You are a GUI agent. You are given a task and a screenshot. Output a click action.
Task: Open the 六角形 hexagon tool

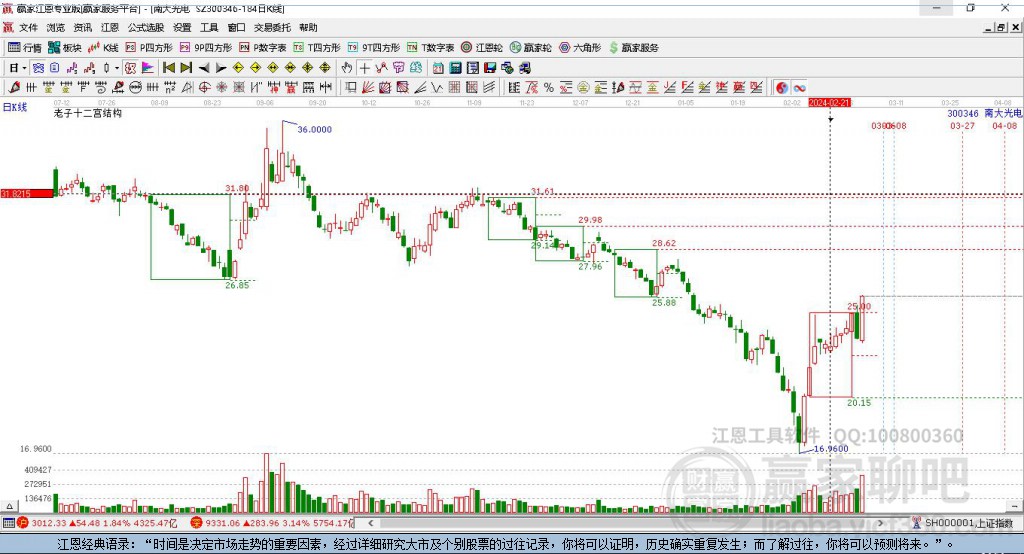coord(580,48)
